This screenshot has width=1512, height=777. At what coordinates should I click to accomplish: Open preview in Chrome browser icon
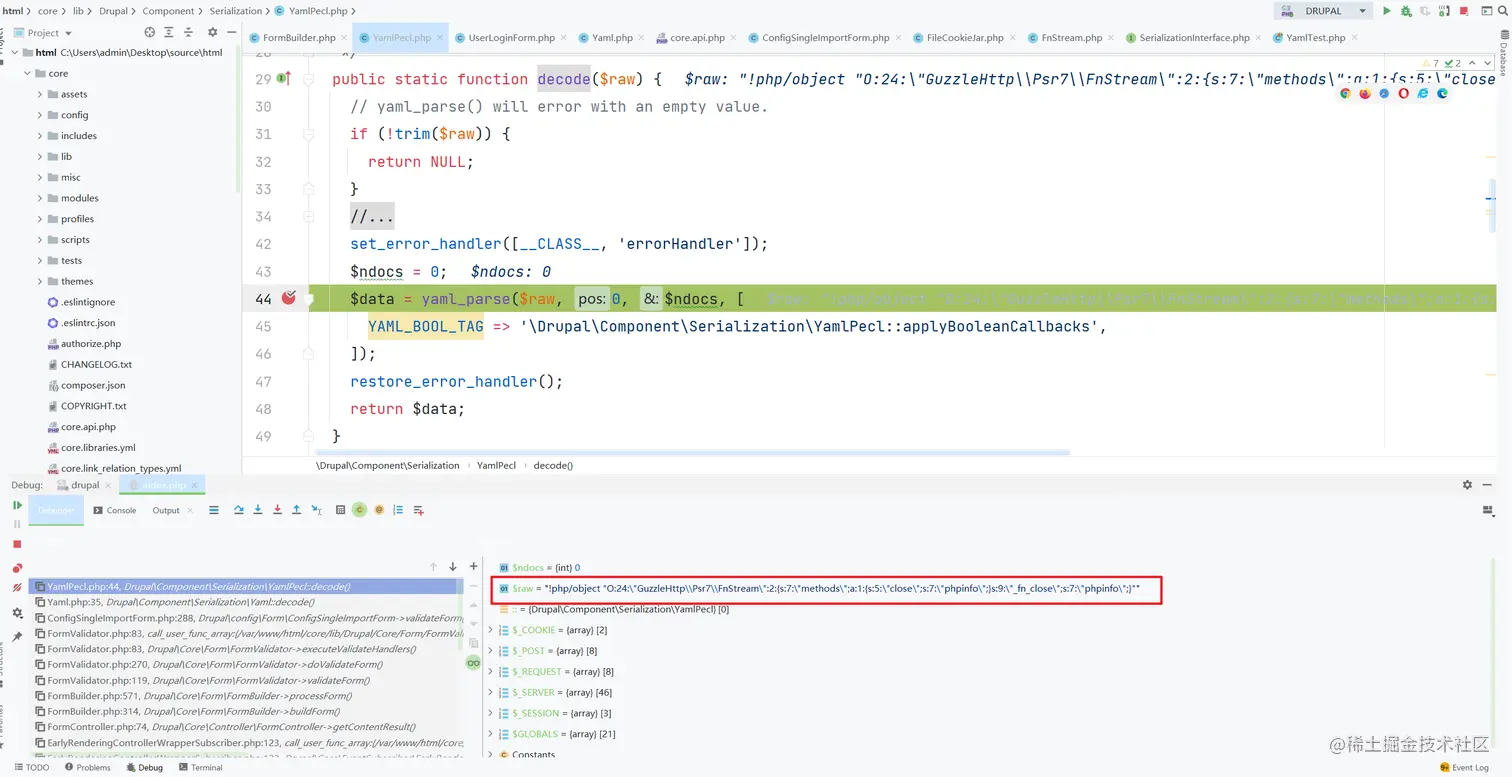tap(1345, 93)
